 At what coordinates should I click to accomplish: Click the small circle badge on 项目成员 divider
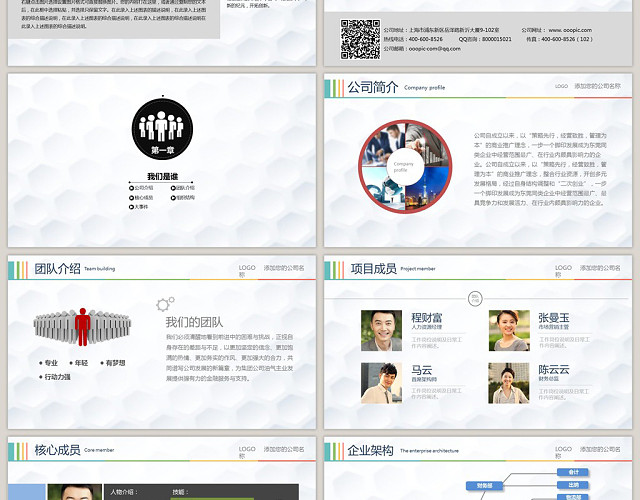(475, 298)
